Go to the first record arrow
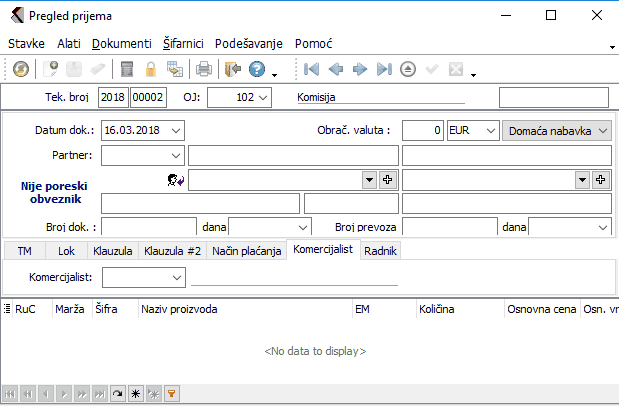Viewport: 619px width, 406px height. [x=312, y=69]
